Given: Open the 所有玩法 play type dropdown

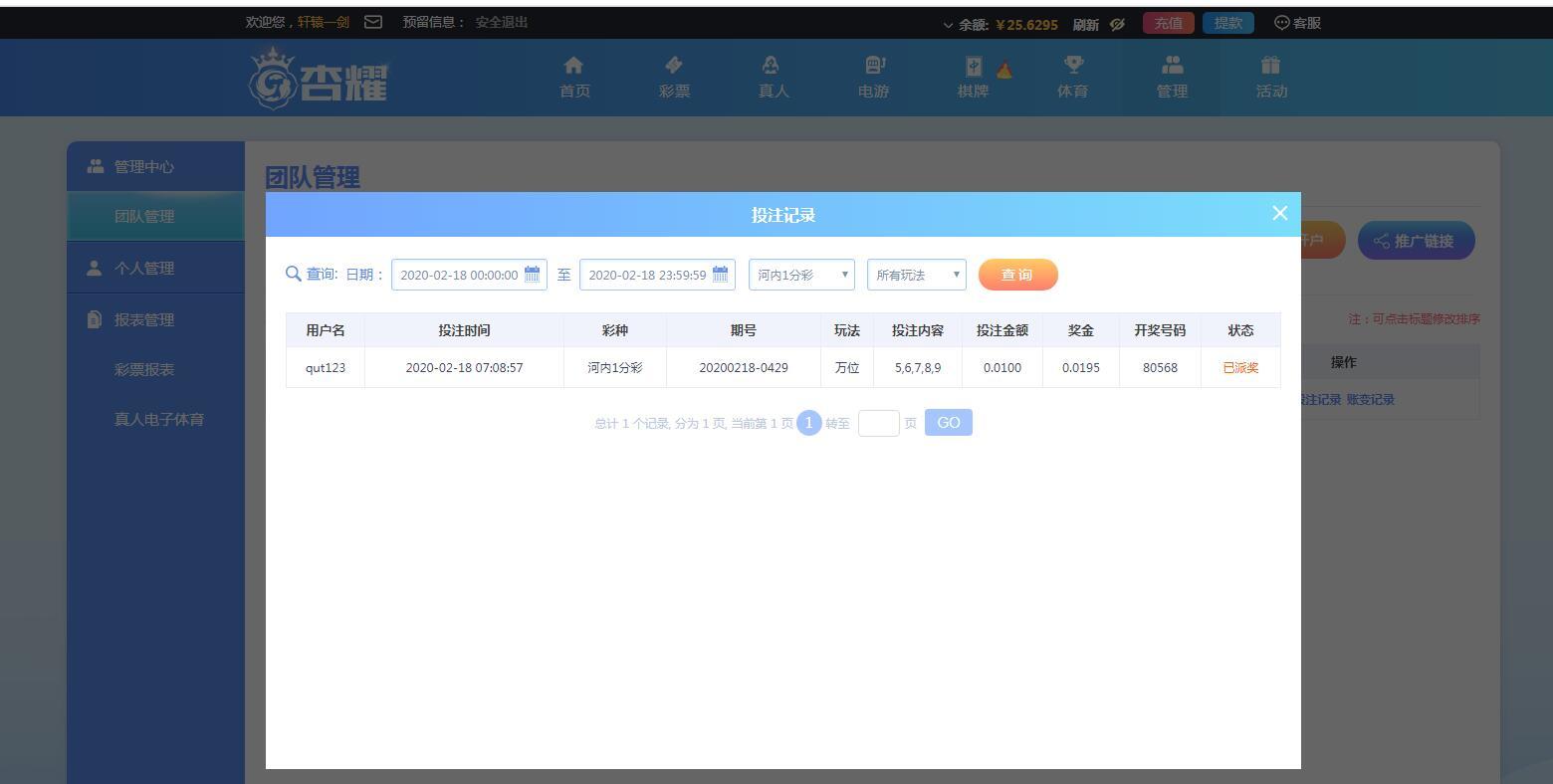Looking at the screenshot, I should (x=917, y=275).
